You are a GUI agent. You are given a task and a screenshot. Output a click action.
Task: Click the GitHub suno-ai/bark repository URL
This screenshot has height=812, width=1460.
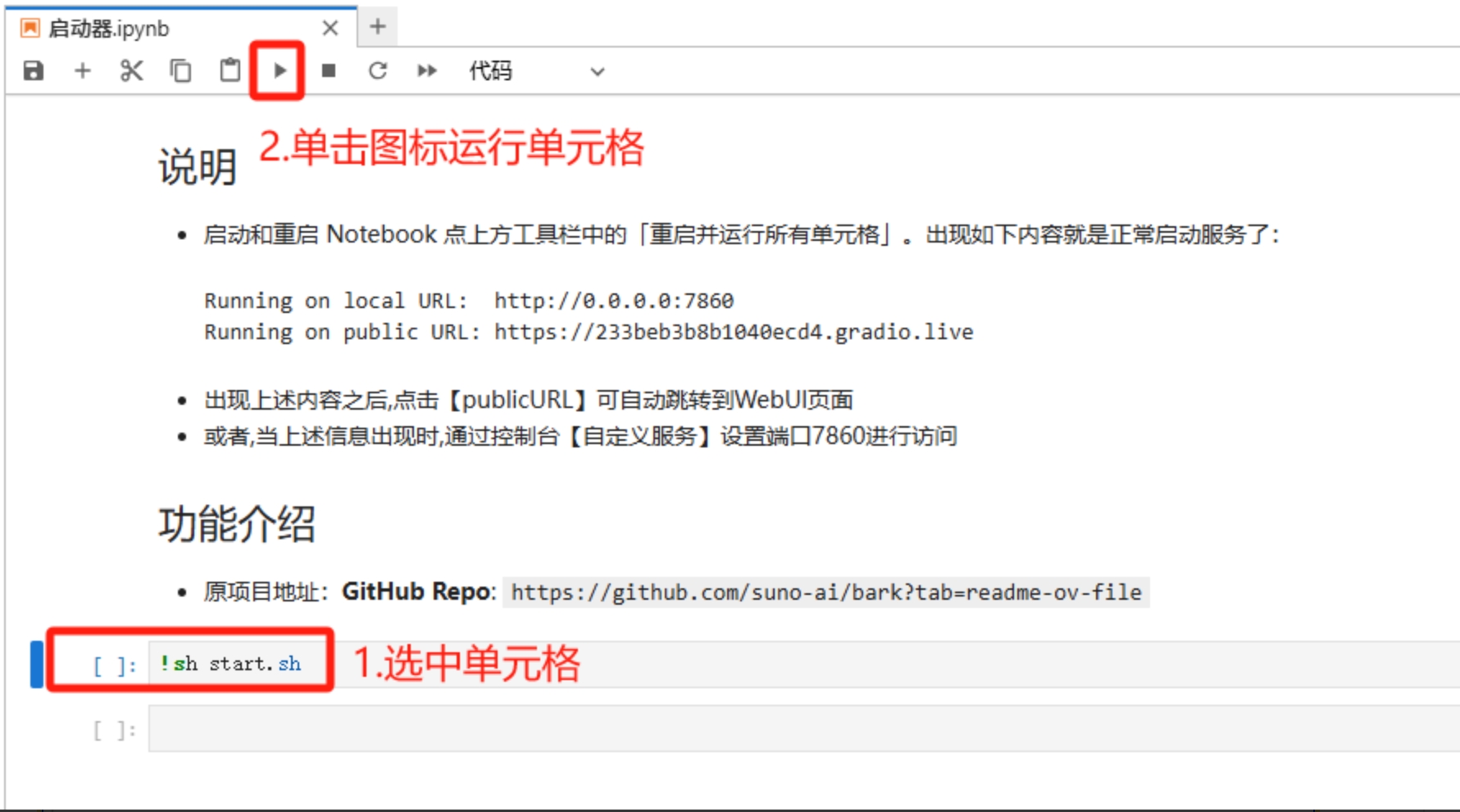(x=826, y=592)
